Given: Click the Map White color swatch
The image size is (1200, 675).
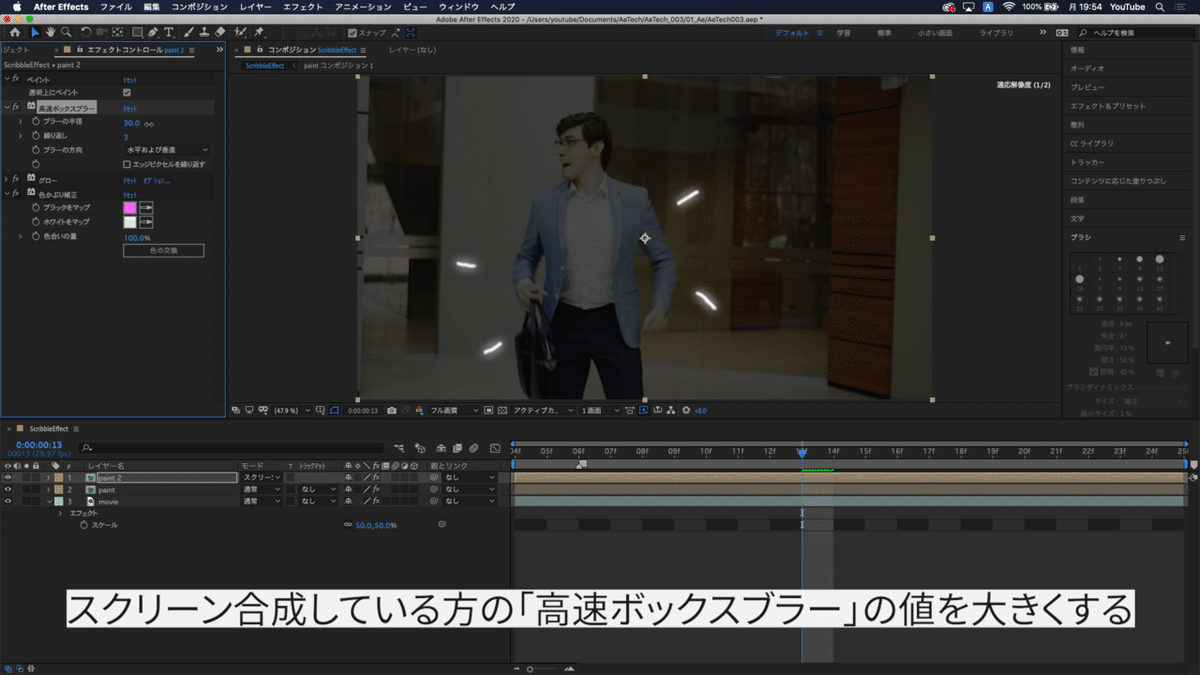Looking at the screenshot, I should click(129, 222).
